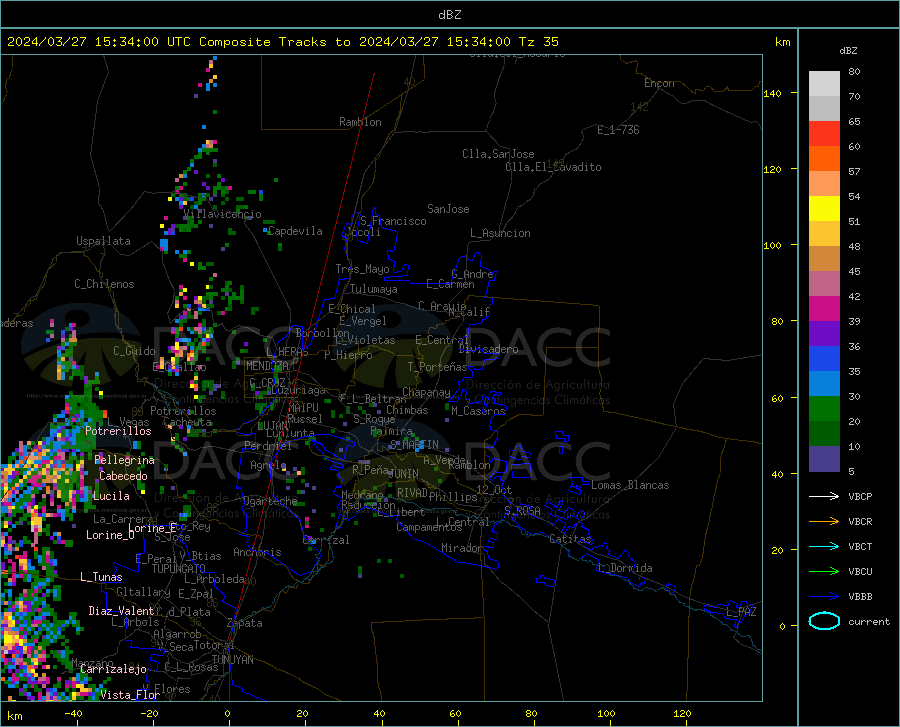This screenshot has height=727, width=900.
Task: Click the 'Tz 35' text in header
Action: click(539, 42)
